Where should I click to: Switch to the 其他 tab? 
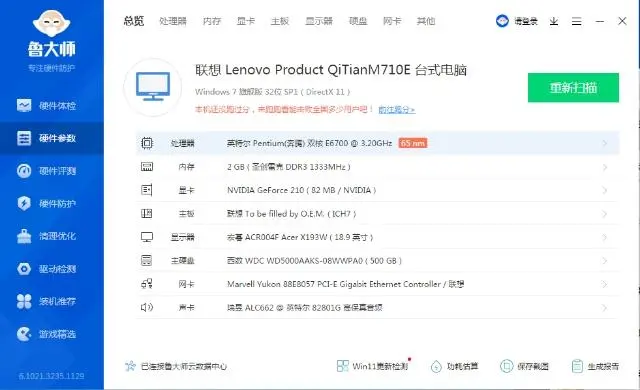click(x=426, y=21)
